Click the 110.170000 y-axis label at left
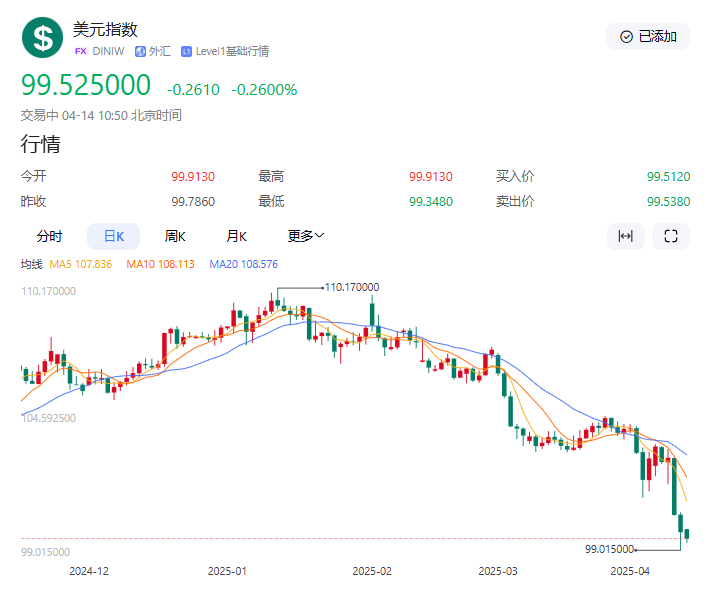 coord(48,291)
